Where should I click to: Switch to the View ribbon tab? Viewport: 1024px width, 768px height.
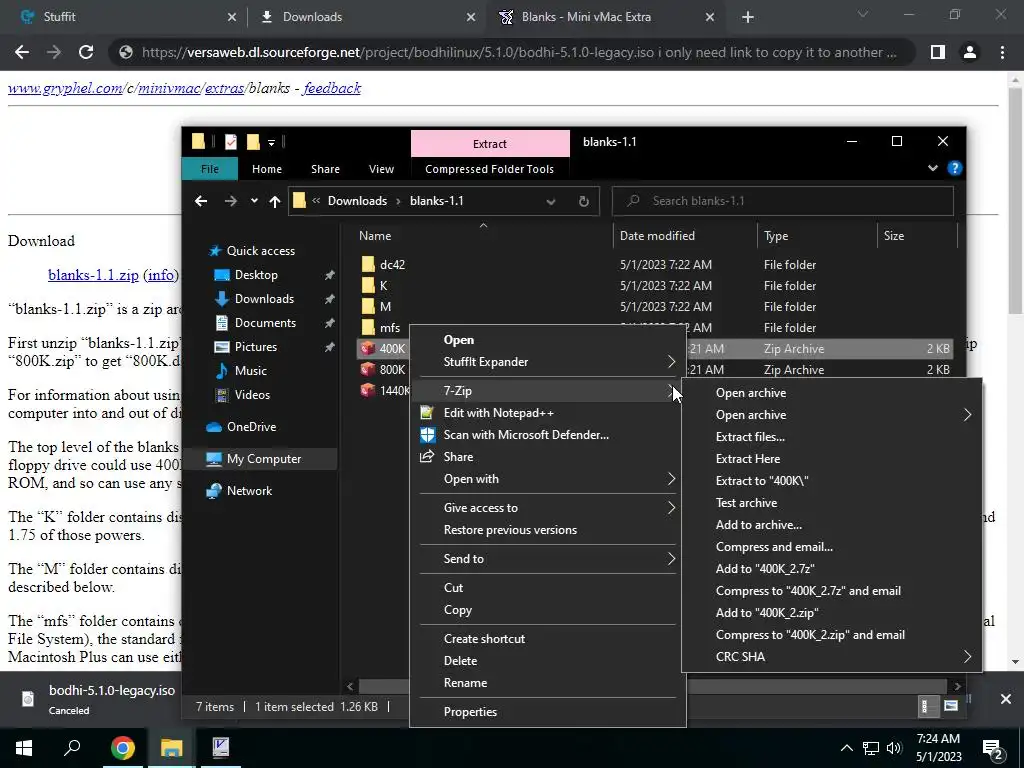coord(381,169)
